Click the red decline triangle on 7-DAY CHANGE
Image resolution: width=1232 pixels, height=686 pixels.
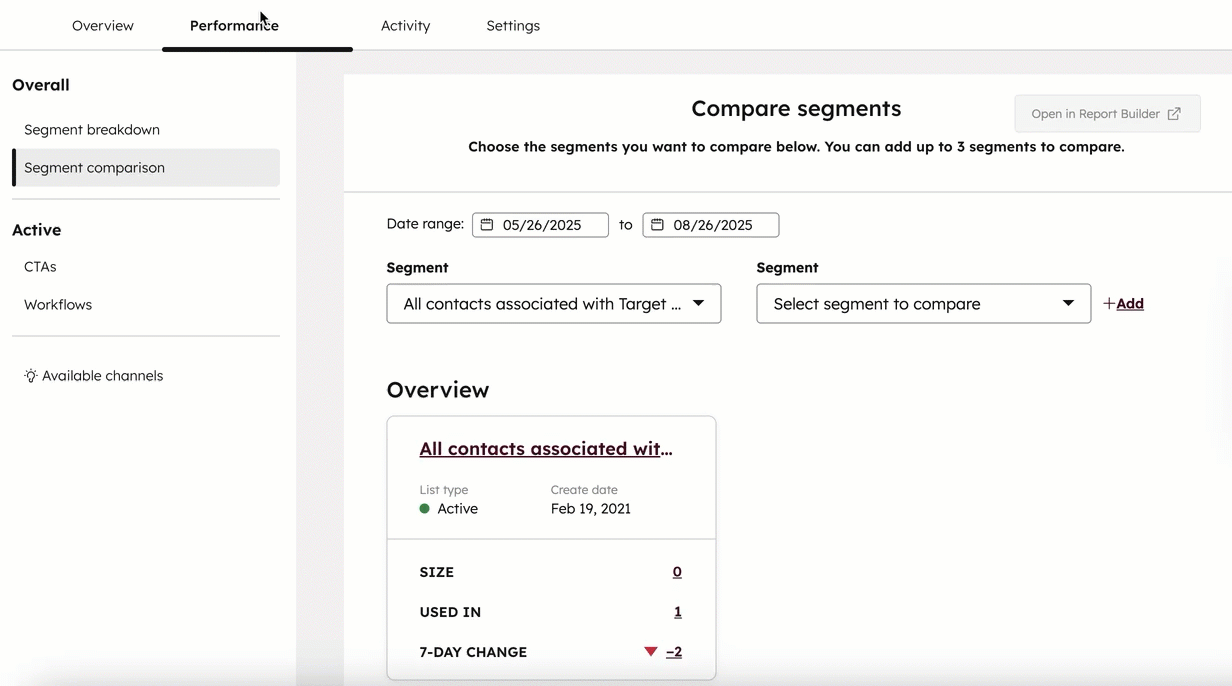tap(651, 651)
